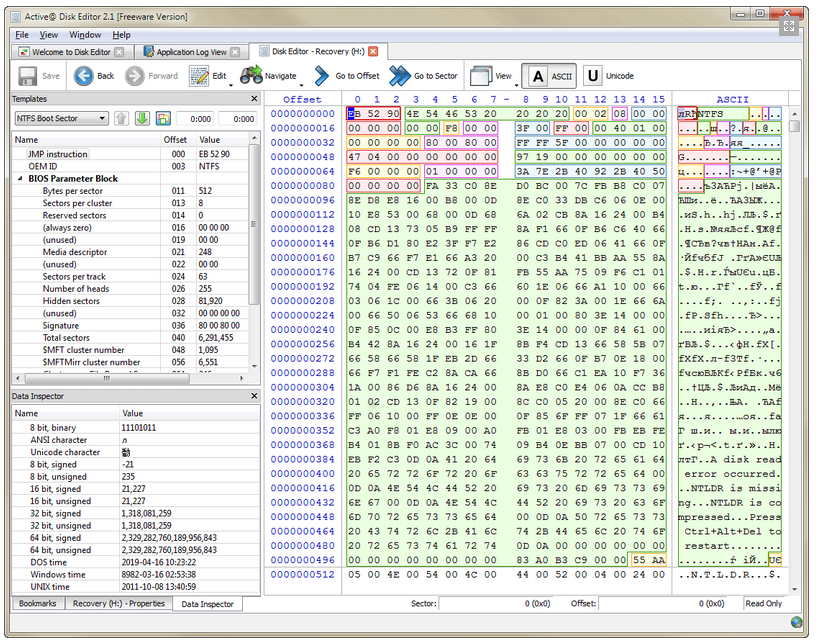Click the Navigate binoculars icon
The height and width of the screenshot is (644, 820).
(251, 76)
